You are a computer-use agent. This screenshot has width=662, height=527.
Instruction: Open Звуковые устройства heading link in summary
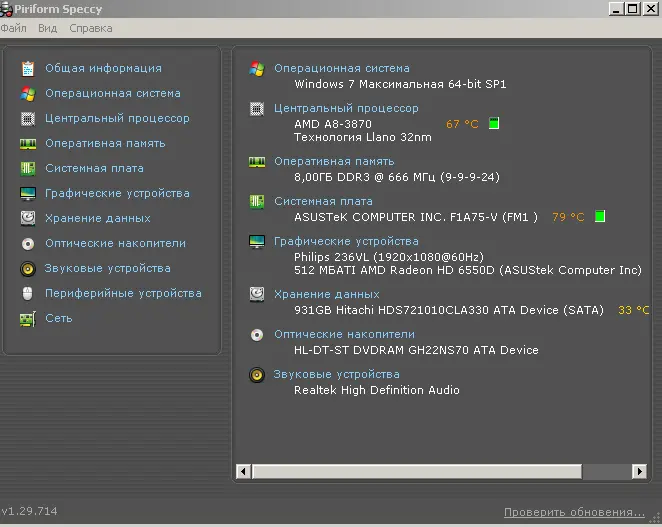coord(336,374)
